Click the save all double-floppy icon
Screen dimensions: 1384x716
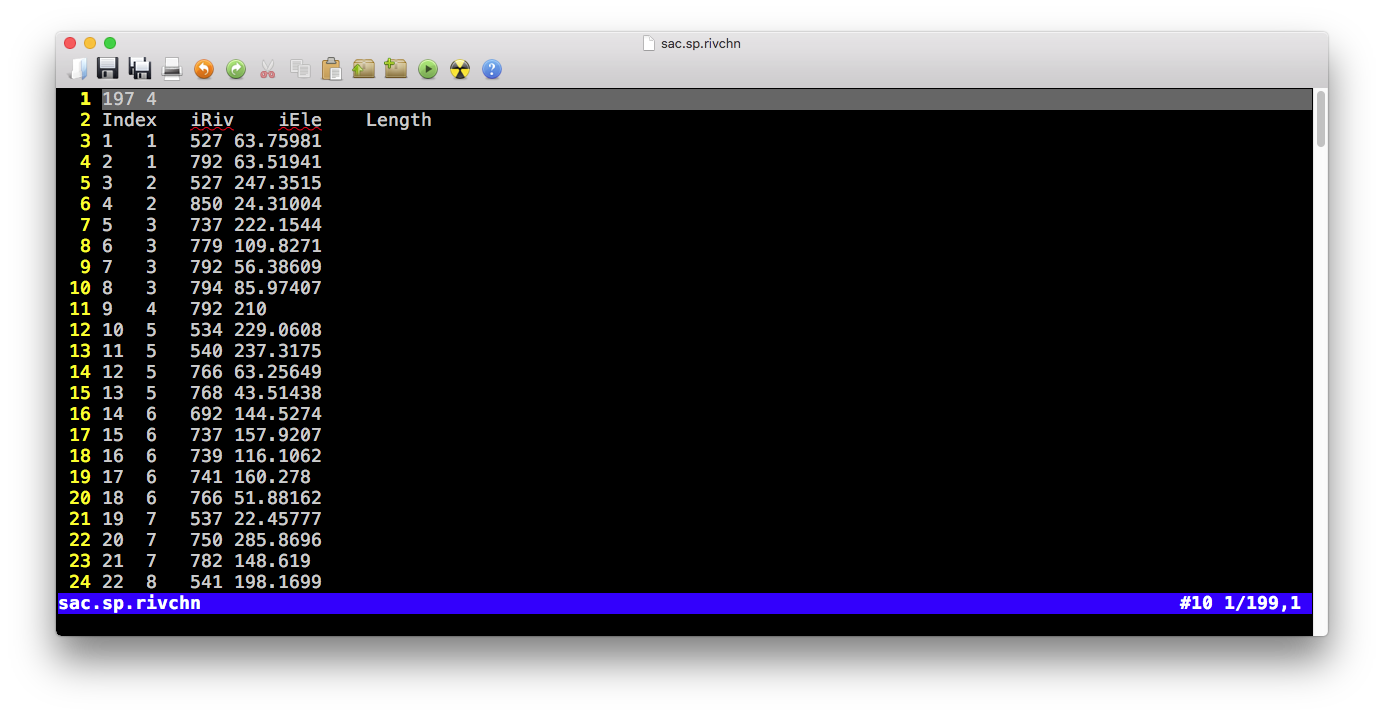140,69
